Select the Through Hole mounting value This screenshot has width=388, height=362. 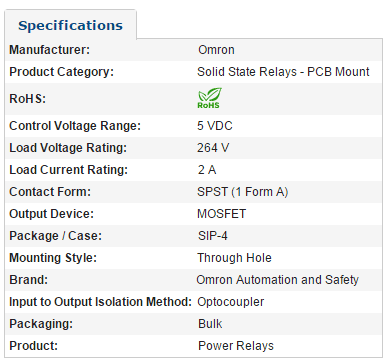click(234, 258)
